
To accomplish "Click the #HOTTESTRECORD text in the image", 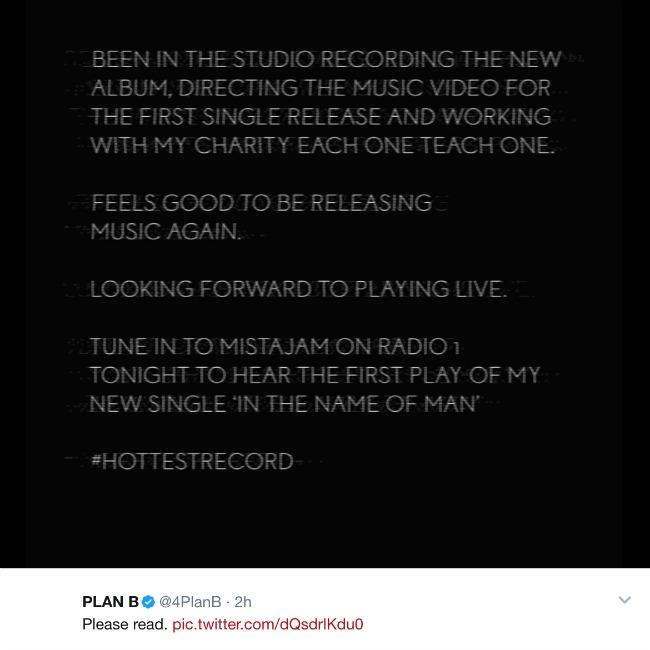I will click(192, 461).
